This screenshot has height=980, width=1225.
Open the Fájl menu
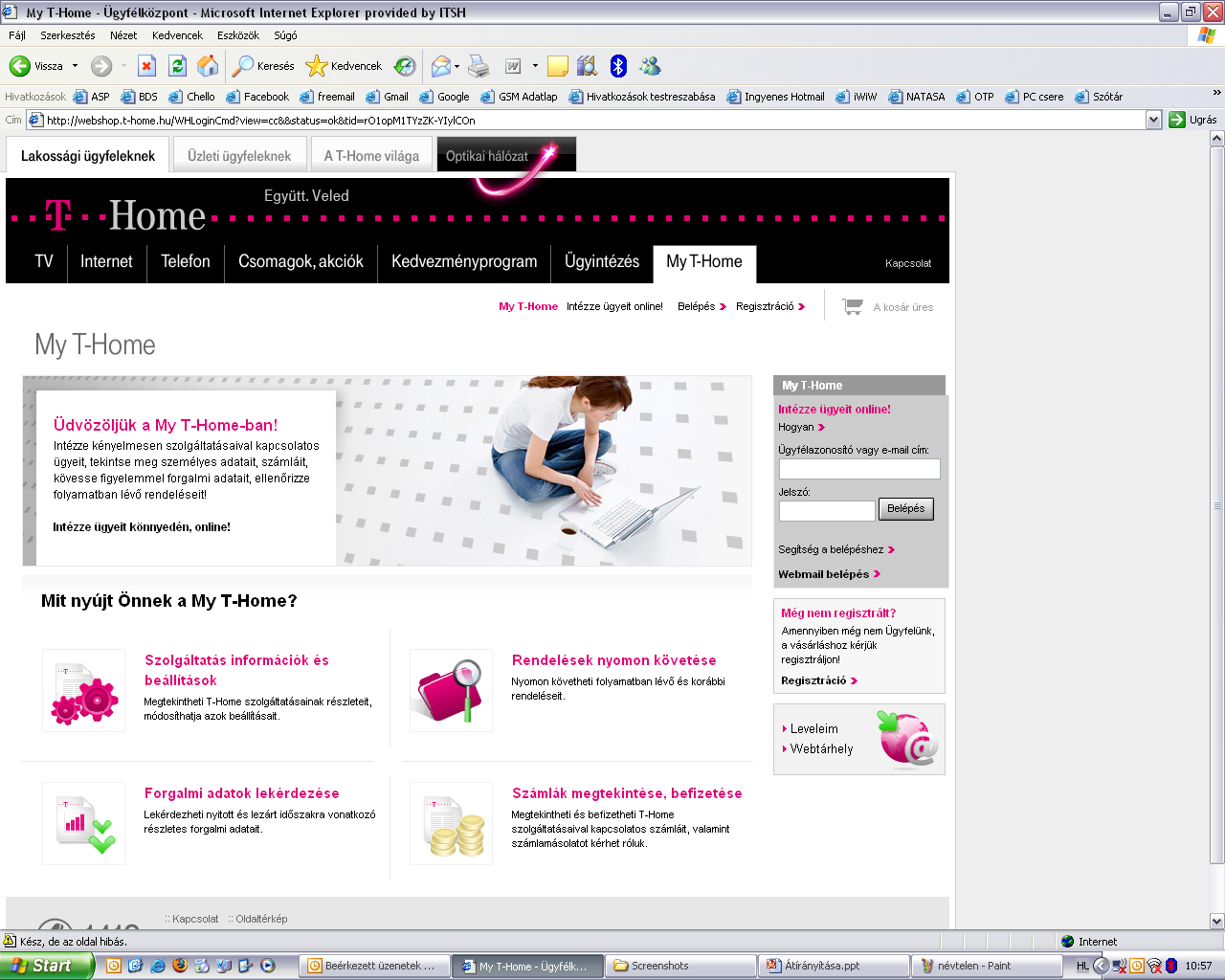pos(17,35)
